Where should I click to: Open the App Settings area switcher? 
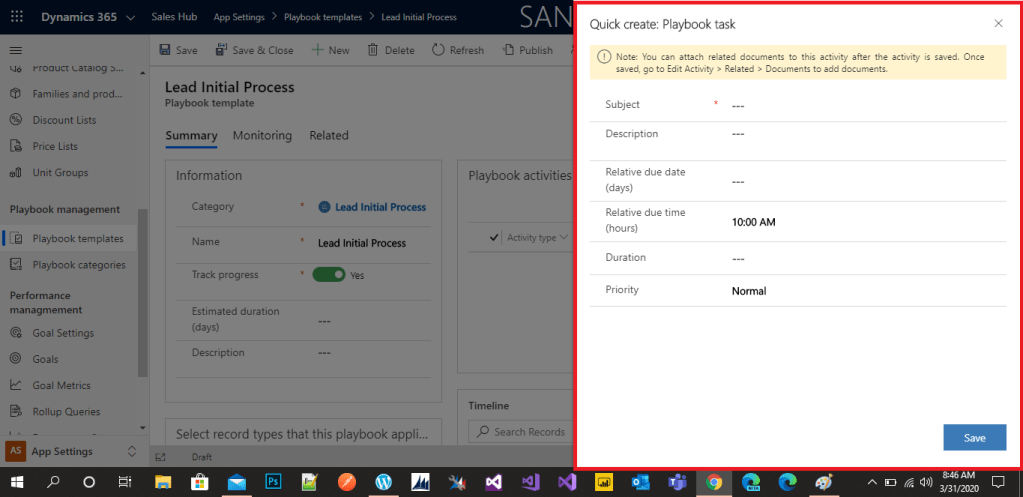[x=131, y=452]
